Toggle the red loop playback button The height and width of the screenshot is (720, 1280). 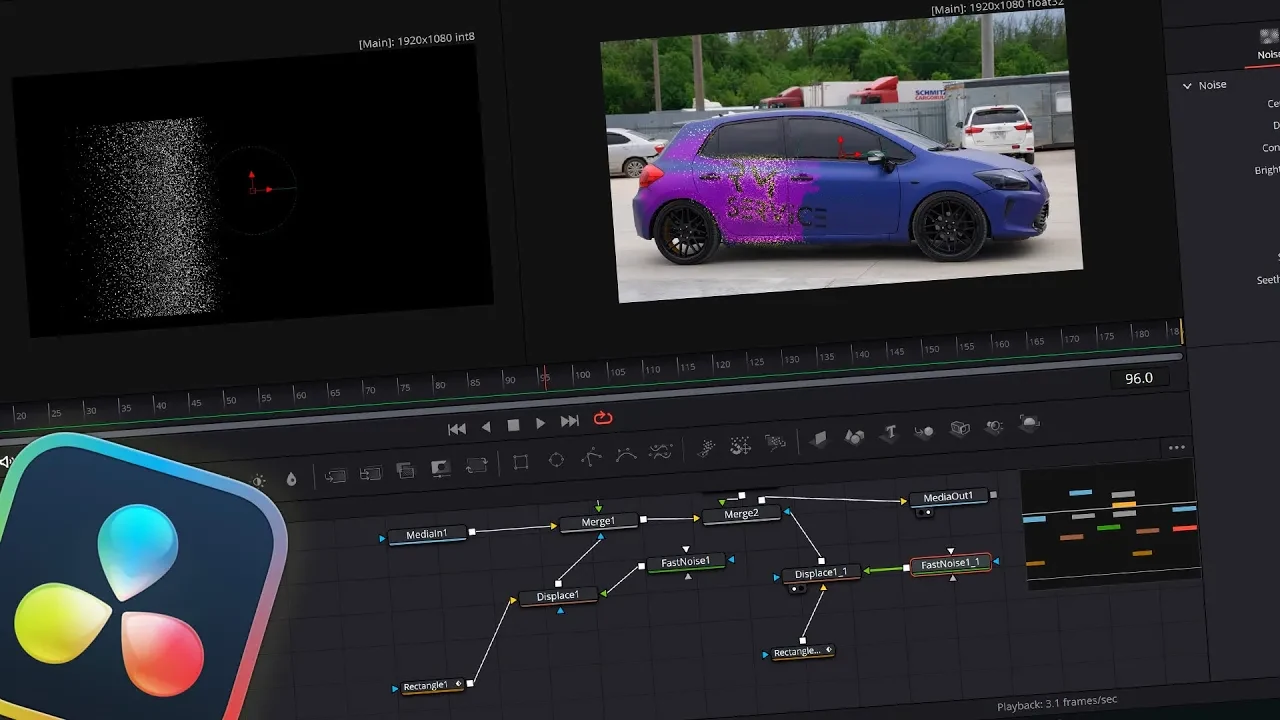click(602, 419)
